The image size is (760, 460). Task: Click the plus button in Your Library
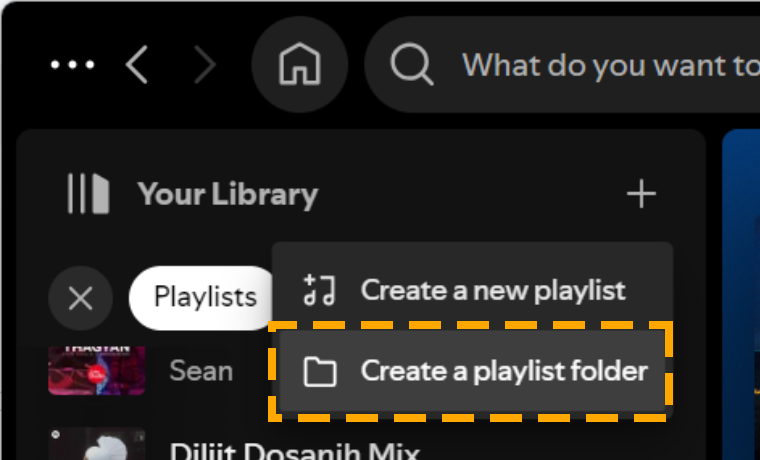pyautogui.click(x=641, y=194)
